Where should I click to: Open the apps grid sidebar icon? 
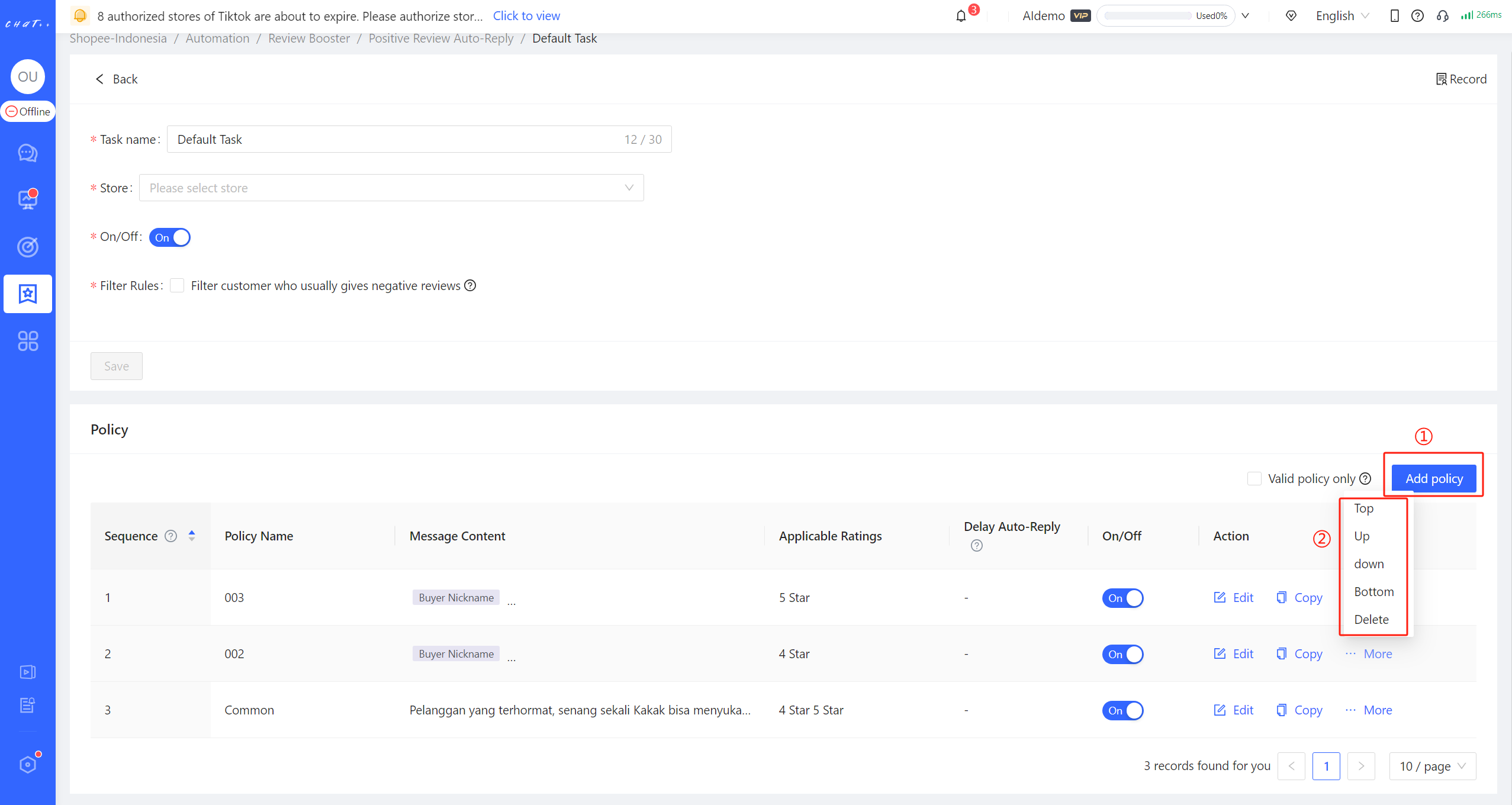[28, 341]
